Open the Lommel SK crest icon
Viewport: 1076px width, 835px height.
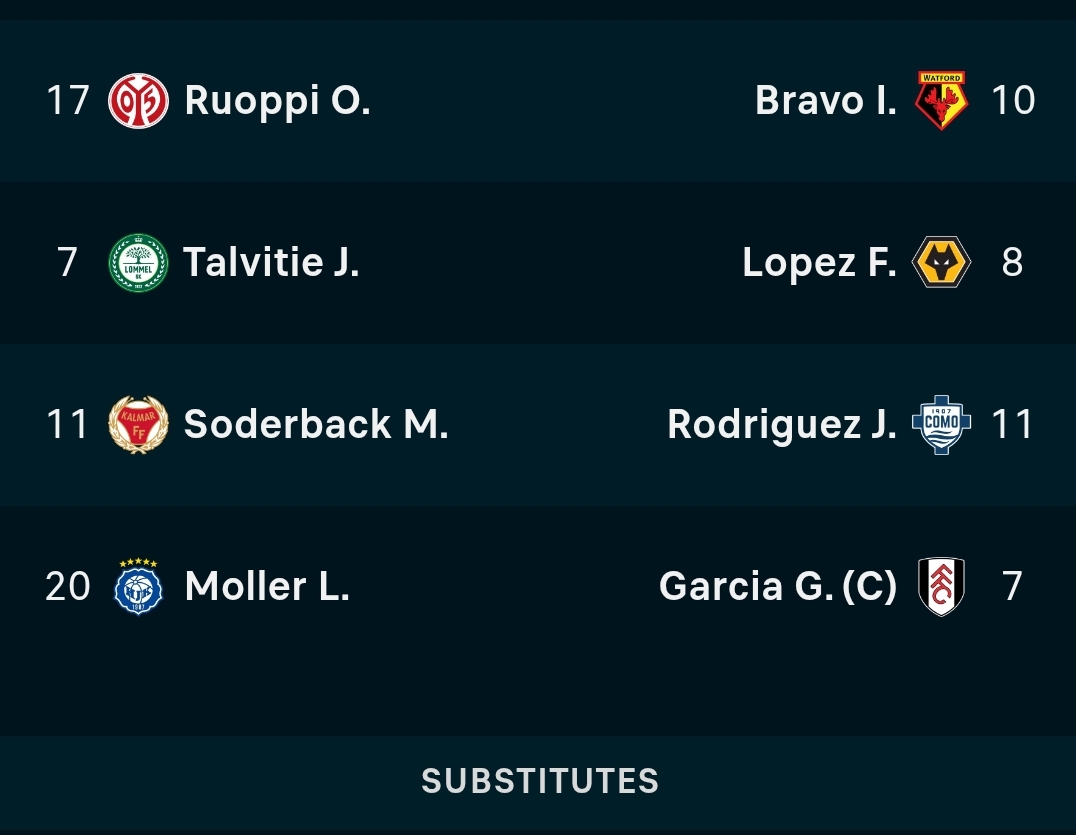point(138,263)
